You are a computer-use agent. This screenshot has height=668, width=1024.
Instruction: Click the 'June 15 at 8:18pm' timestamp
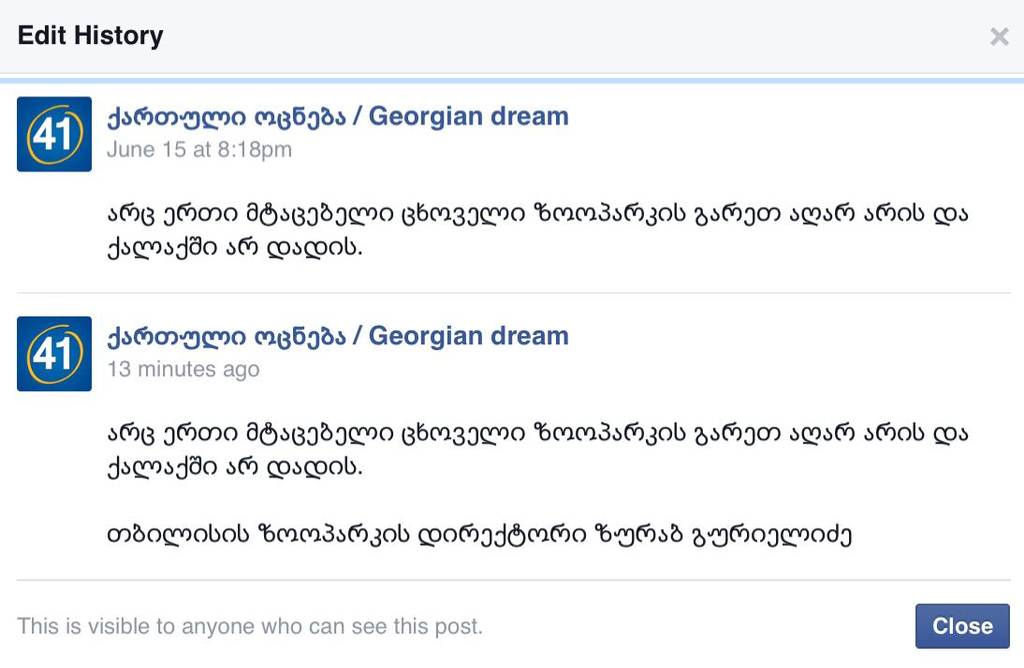pyautogui.click(x=199, y=150)
